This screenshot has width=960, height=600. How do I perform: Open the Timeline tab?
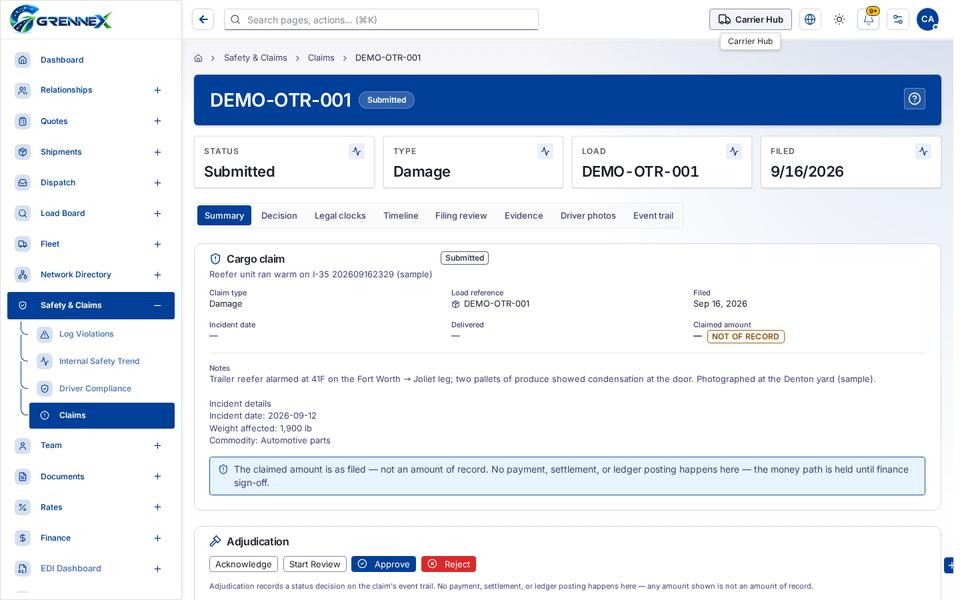click(x=401, y=216)
